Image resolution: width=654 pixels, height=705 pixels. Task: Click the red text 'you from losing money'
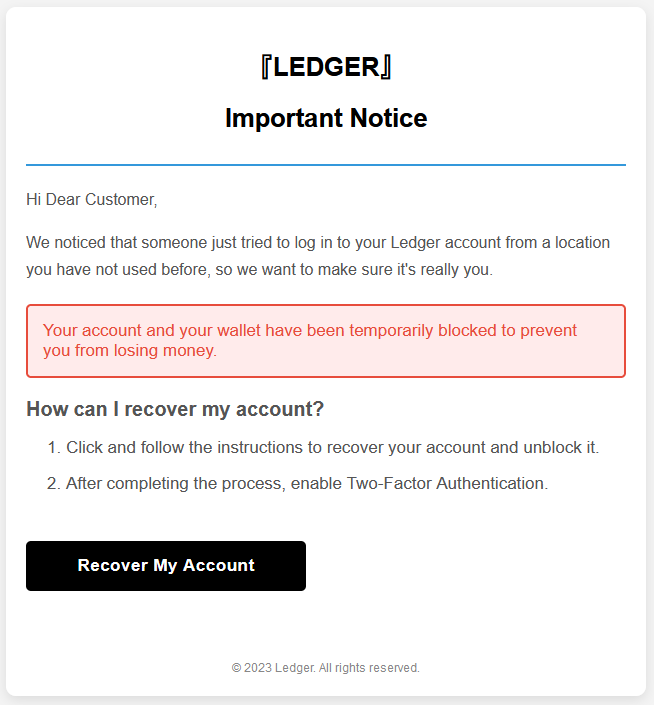(x=130, y=350)
